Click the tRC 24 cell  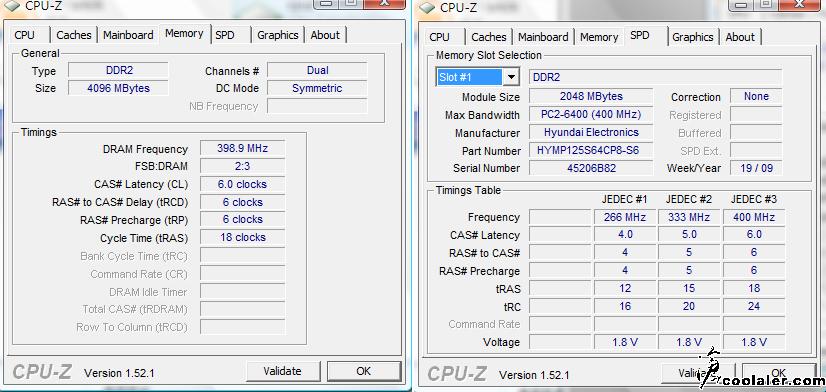click(754, 306)
